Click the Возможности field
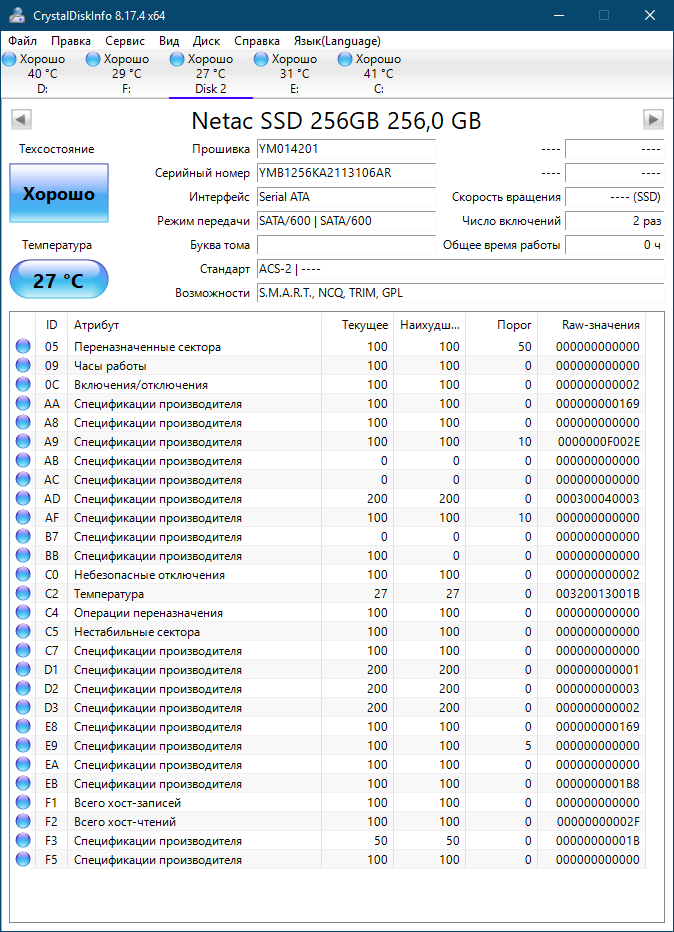Viewport: 674px width, 932px height. tap(461, 293)
